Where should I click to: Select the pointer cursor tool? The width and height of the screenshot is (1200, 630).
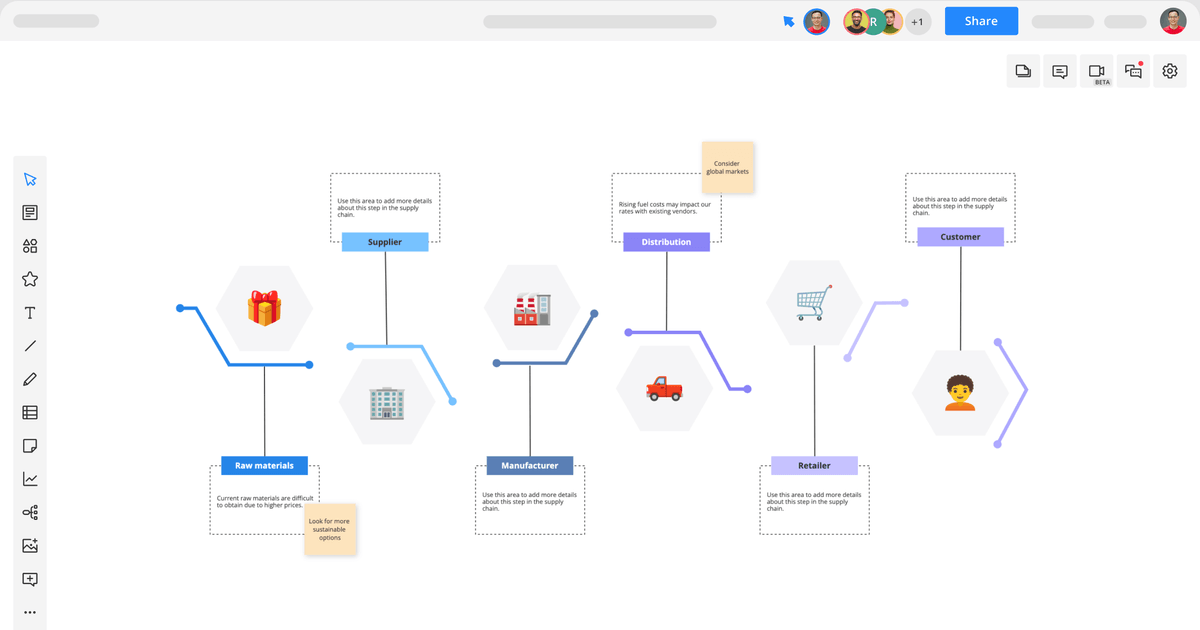coord(30,180)
